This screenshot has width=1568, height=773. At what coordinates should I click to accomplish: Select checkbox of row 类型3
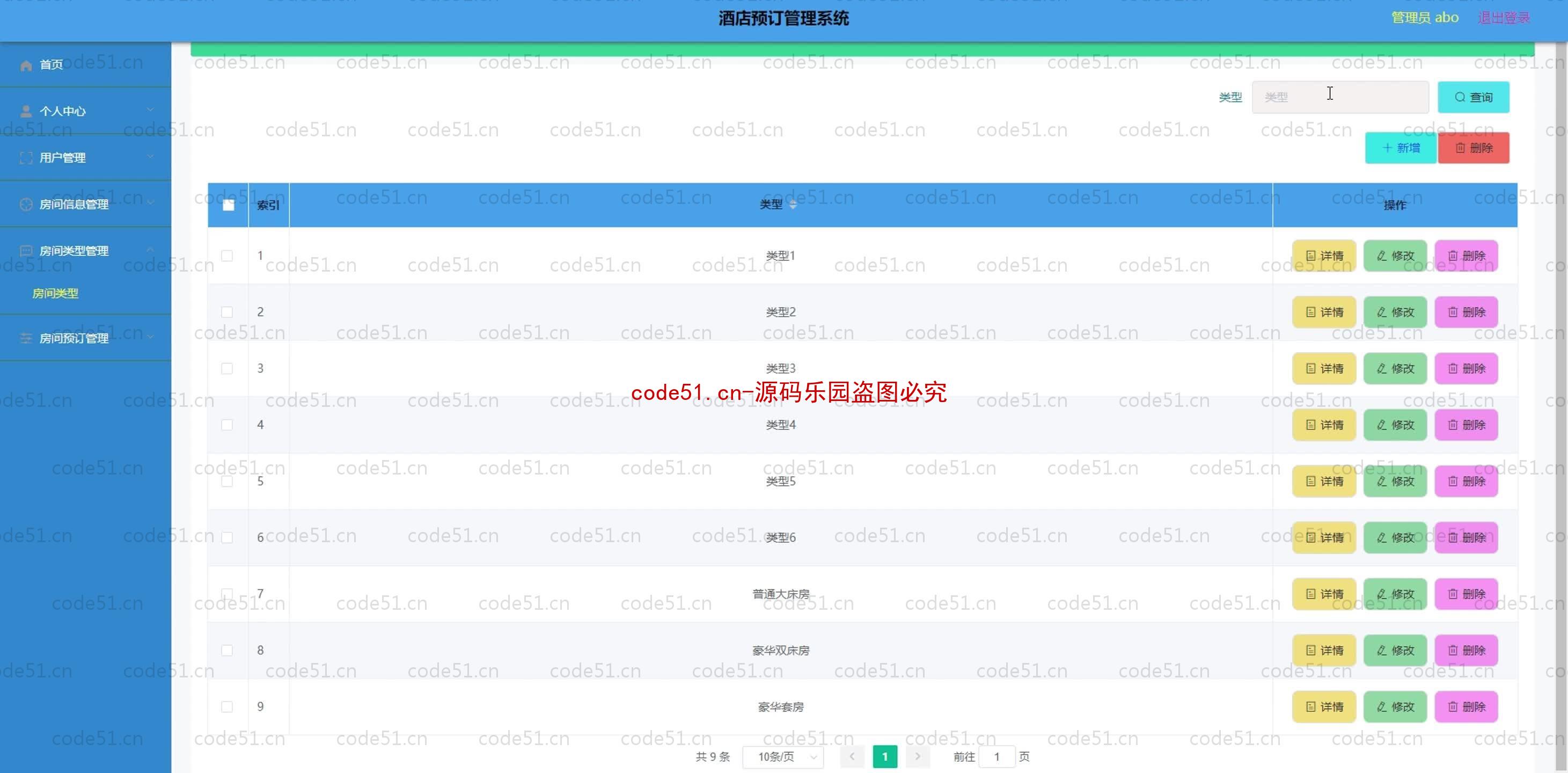point(227,369)
